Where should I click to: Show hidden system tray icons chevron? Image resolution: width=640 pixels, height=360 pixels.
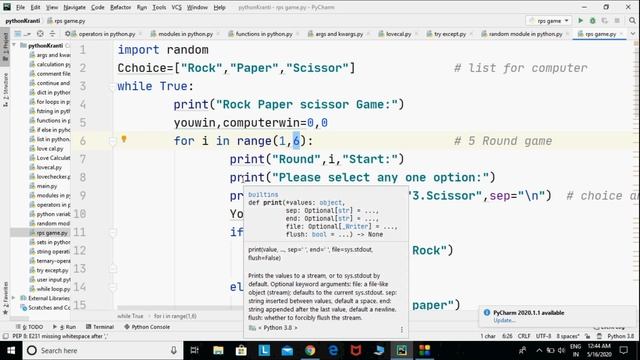coord(539,350)
